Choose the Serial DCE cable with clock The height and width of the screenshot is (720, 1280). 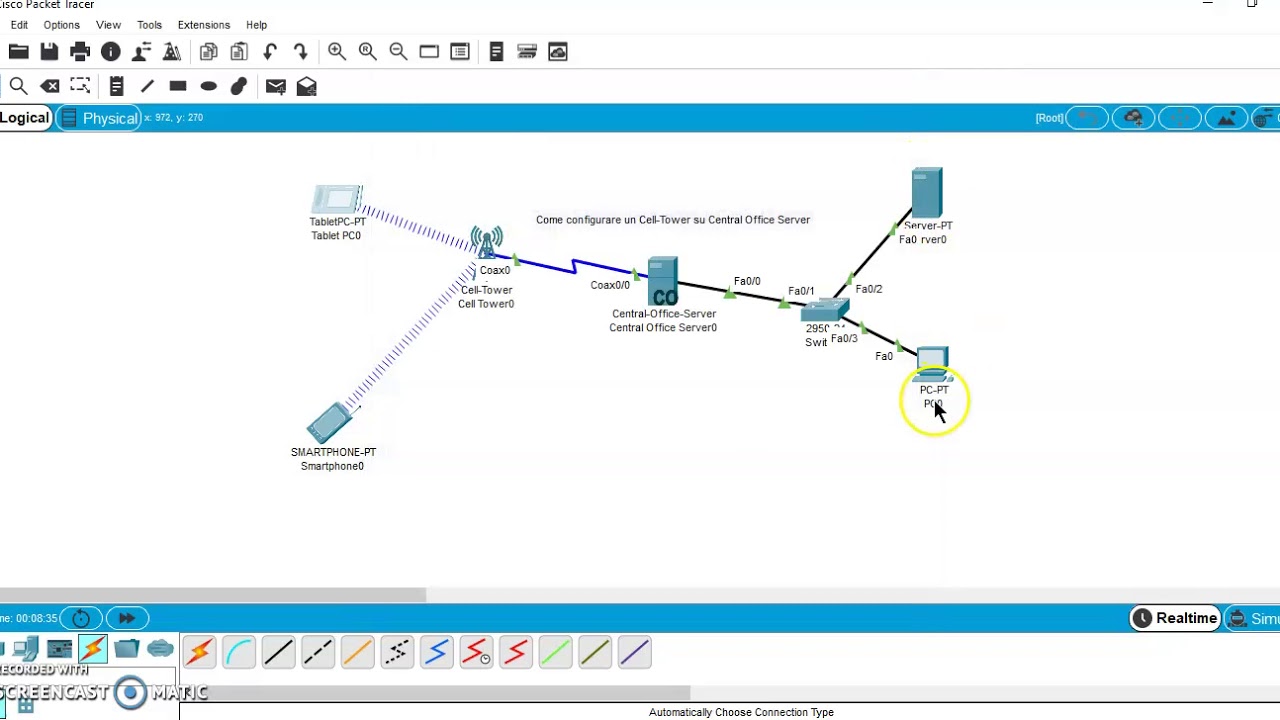(476, 653)
